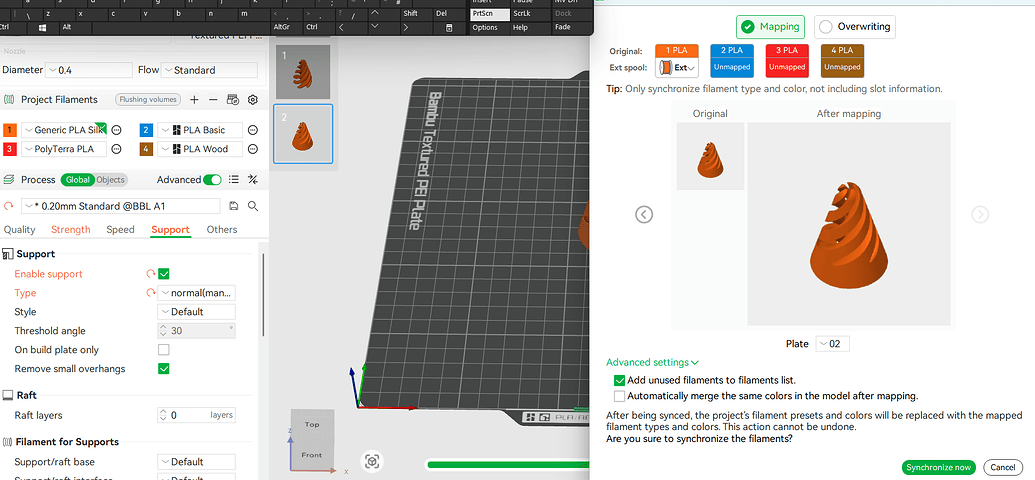
Task: Remove a filament with the minus icon
Action: (x=213, y=100)
